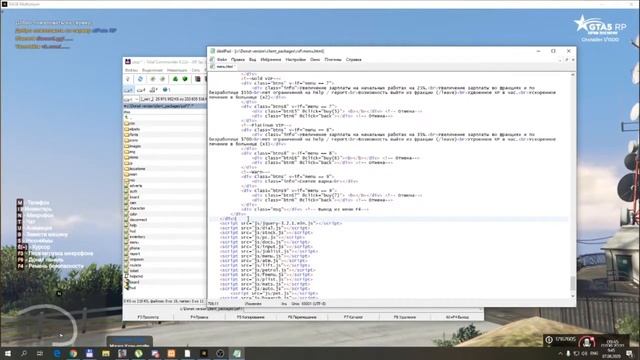Select the second drive button in drive bar

(141, 90)
